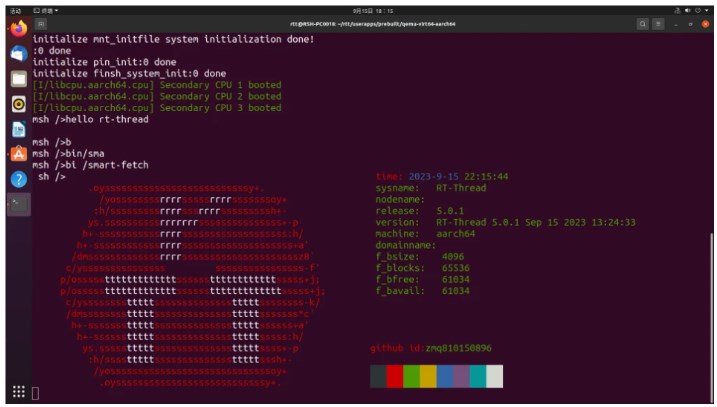The width and height of the screenshot is (717, 407).
Task: Click the red color block
Action: click(395, 376)
